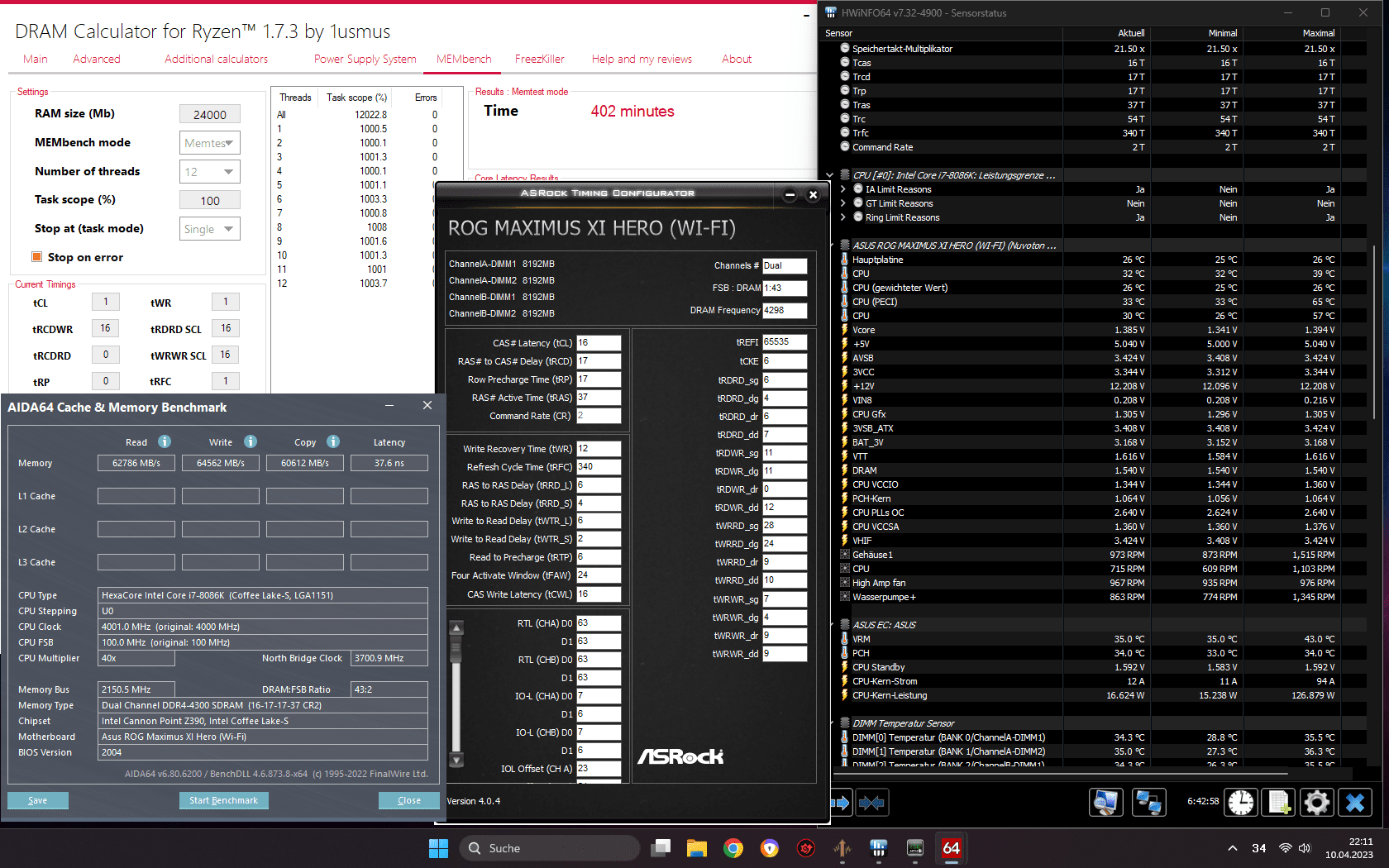Viewport: 1389px width, 868px height.
Task: Open the purple shield browser taskbar icon
Action: point(770,848)
